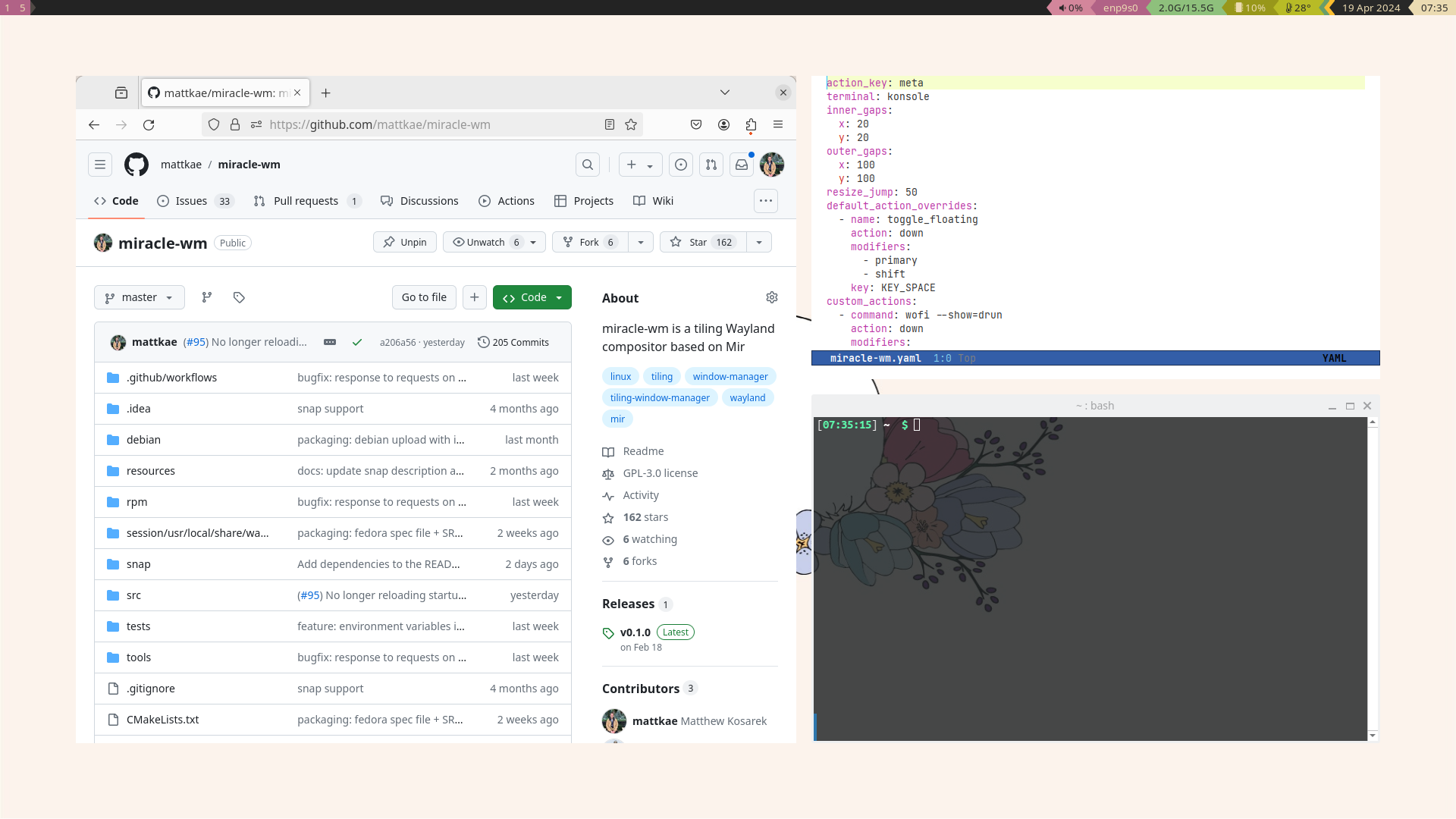Screen dimensions: 1456x819
Task: Click the linux topic tag label
Action: [x=620, y=376]
